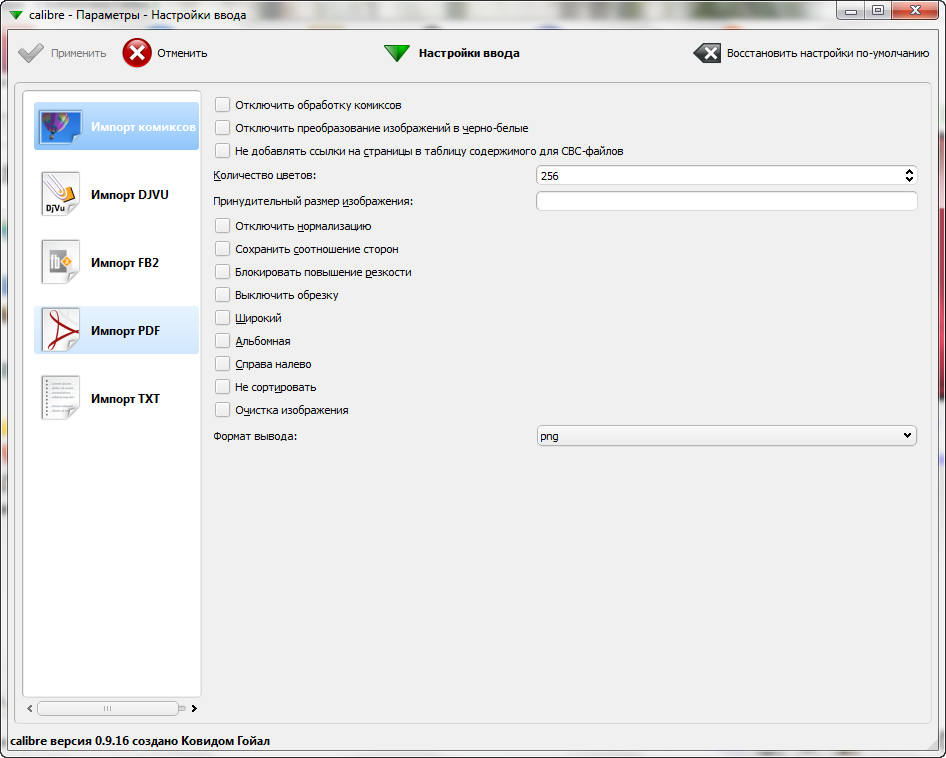The image size is (946, 758).
Task: Open the FB2 import icon
Action: click(60, 262)
